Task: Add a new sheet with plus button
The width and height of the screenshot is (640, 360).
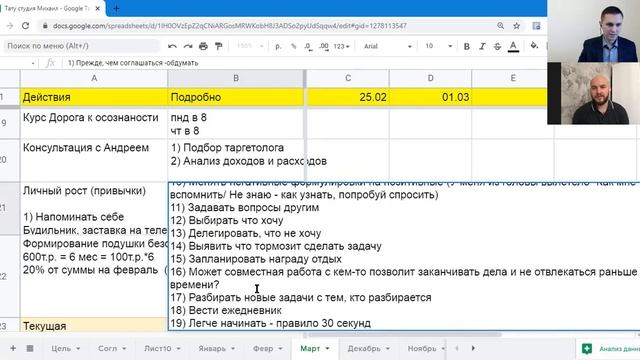Action: pyautogui.click(x=13, y=348)
